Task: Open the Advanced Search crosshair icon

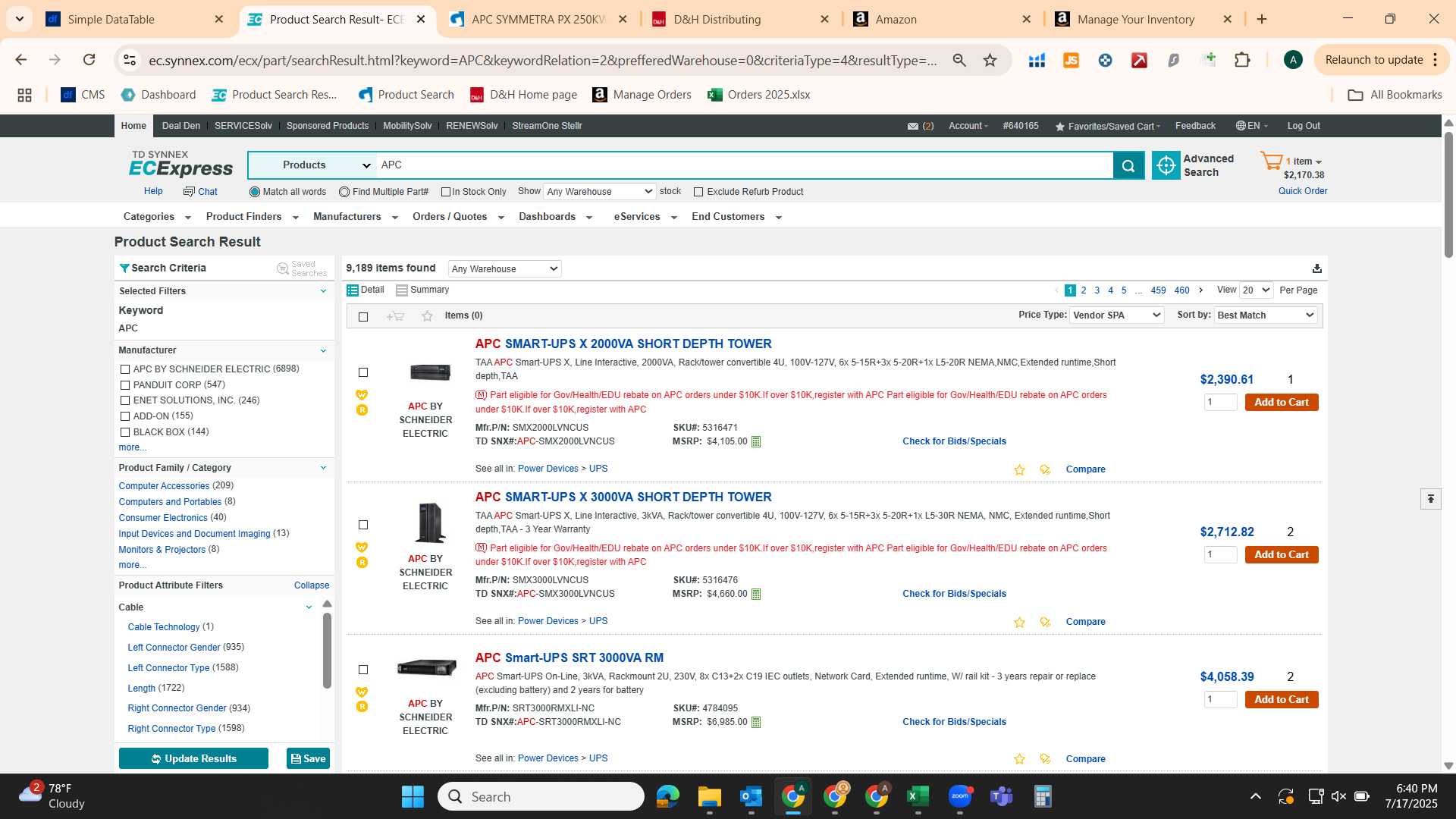Action: [1166, 165]
